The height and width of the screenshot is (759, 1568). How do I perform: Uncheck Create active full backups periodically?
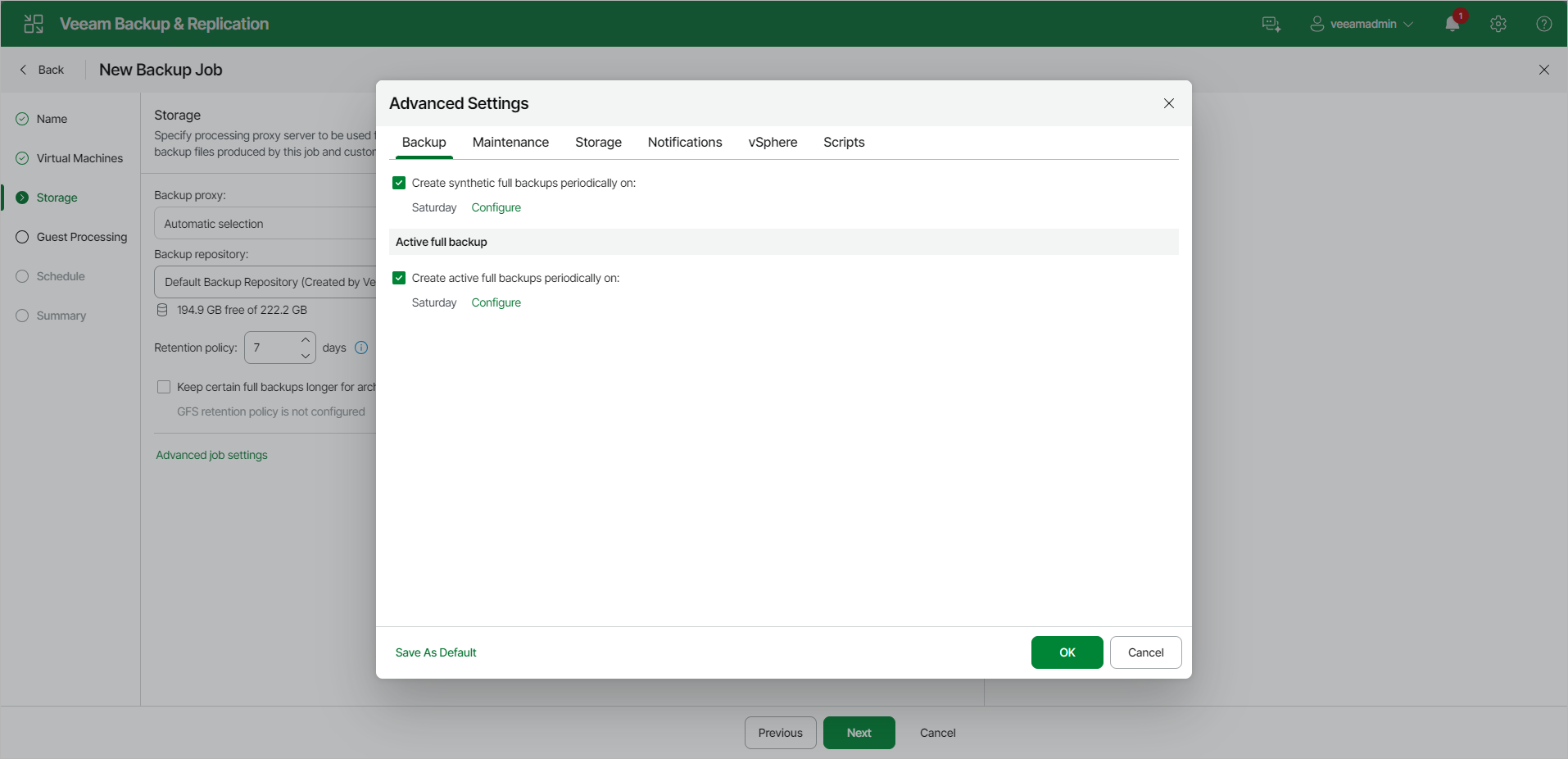pyautogui.click(x=399, y=278)
